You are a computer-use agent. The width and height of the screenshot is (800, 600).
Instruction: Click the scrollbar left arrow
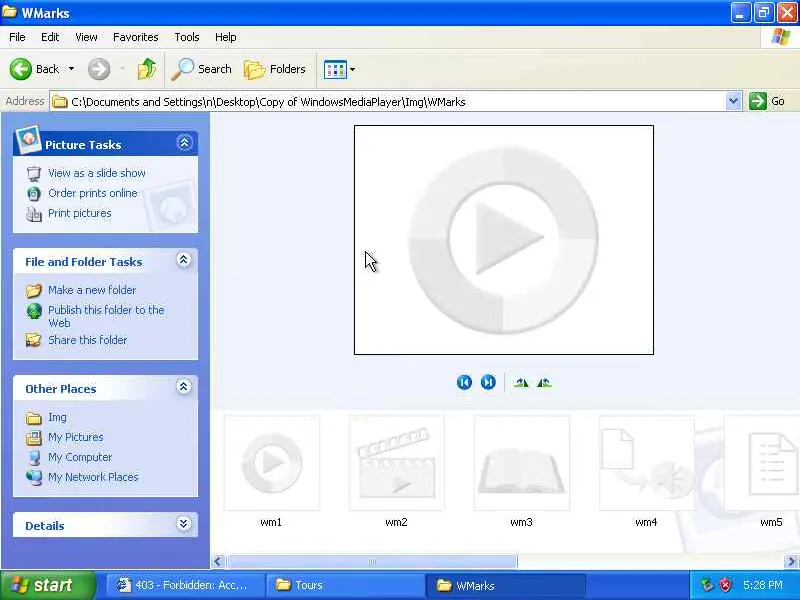click(x=218, y=562)
